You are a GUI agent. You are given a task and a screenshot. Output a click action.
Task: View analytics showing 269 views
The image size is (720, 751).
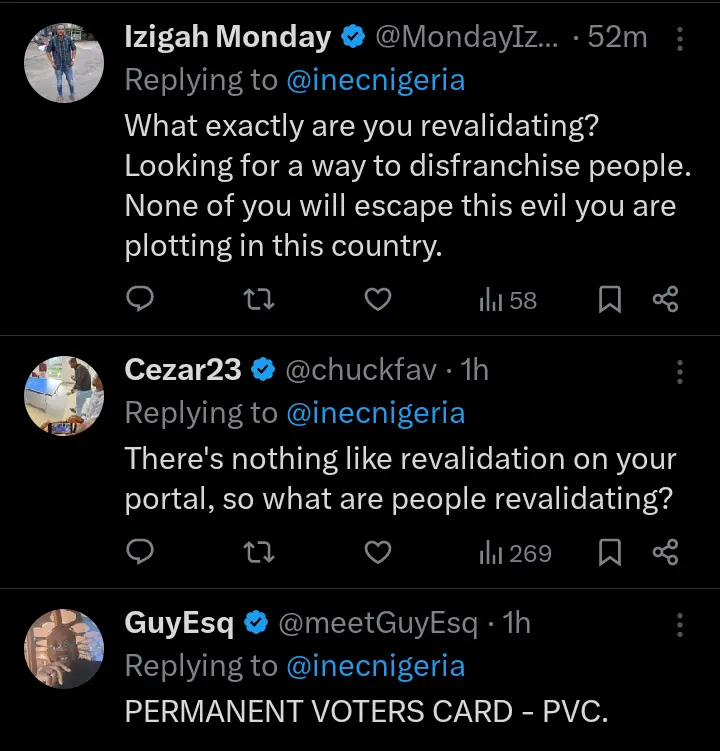515,552
